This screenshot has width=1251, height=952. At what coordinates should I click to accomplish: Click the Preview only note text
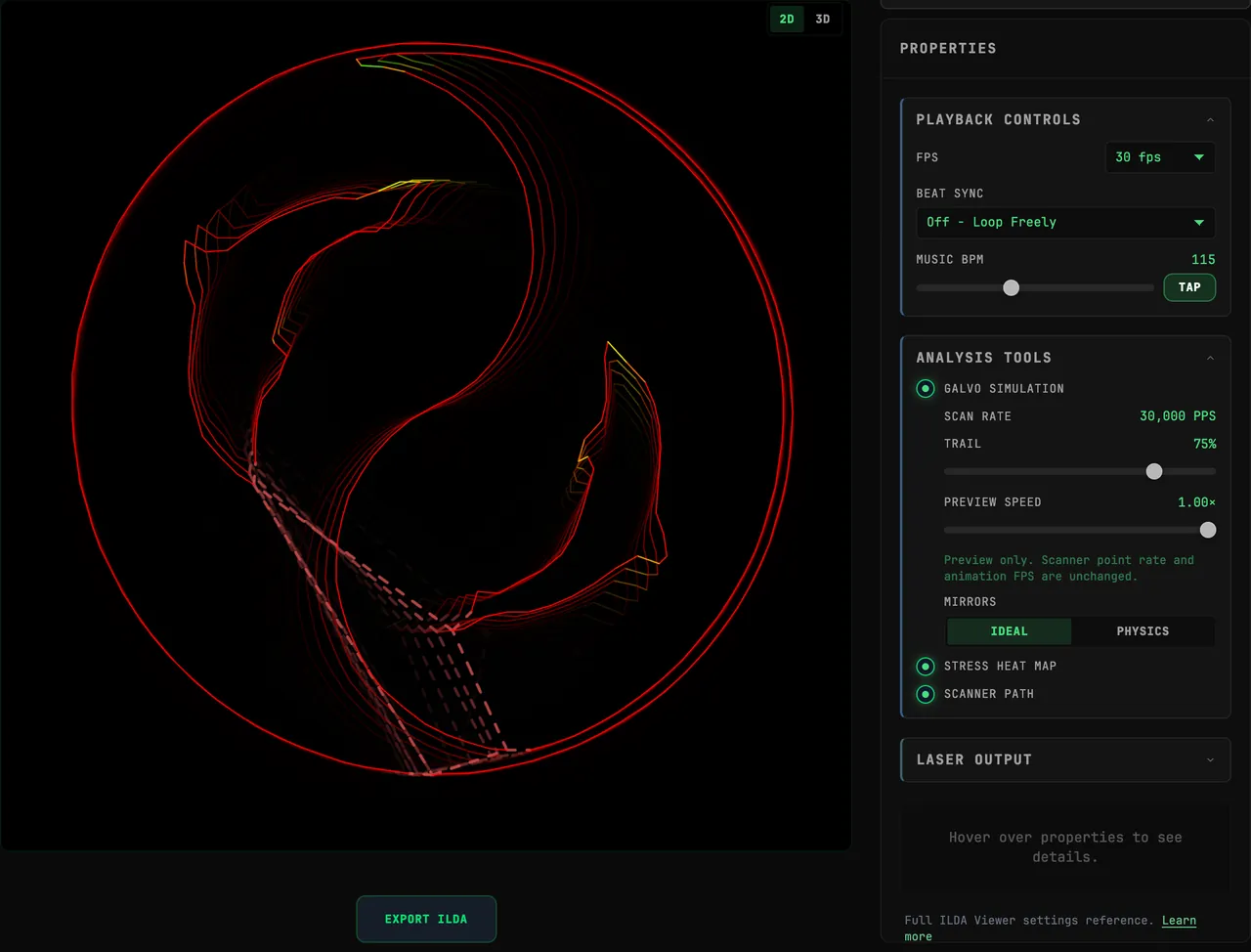[1069, 568]
